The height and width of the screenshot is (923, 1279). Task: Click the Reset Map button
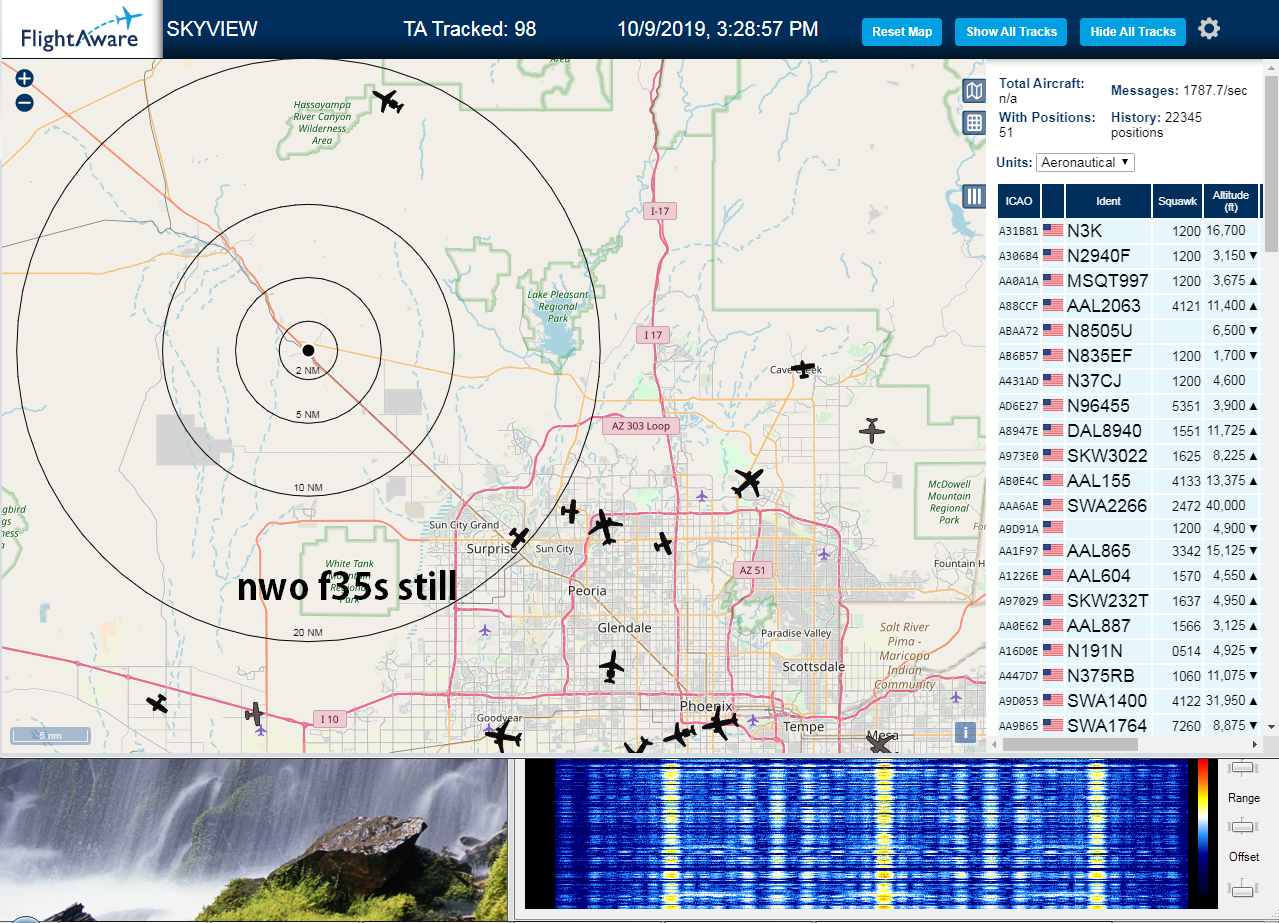click(x=902, y=31)
